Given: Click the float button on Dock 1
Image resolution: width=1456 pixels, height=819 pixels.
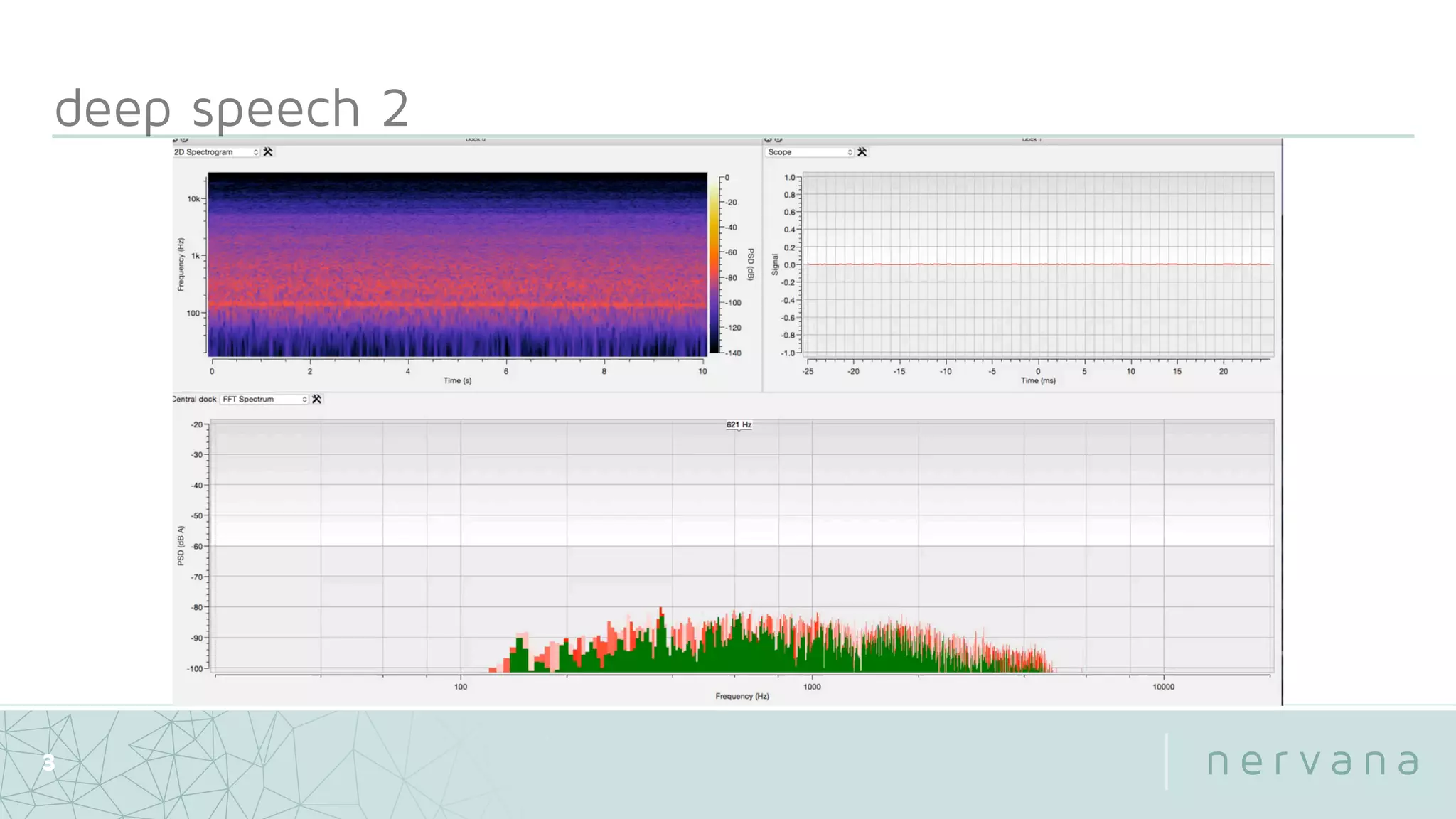Looking at the screenshot, I should pyautogui.click(x=778, y=140).
